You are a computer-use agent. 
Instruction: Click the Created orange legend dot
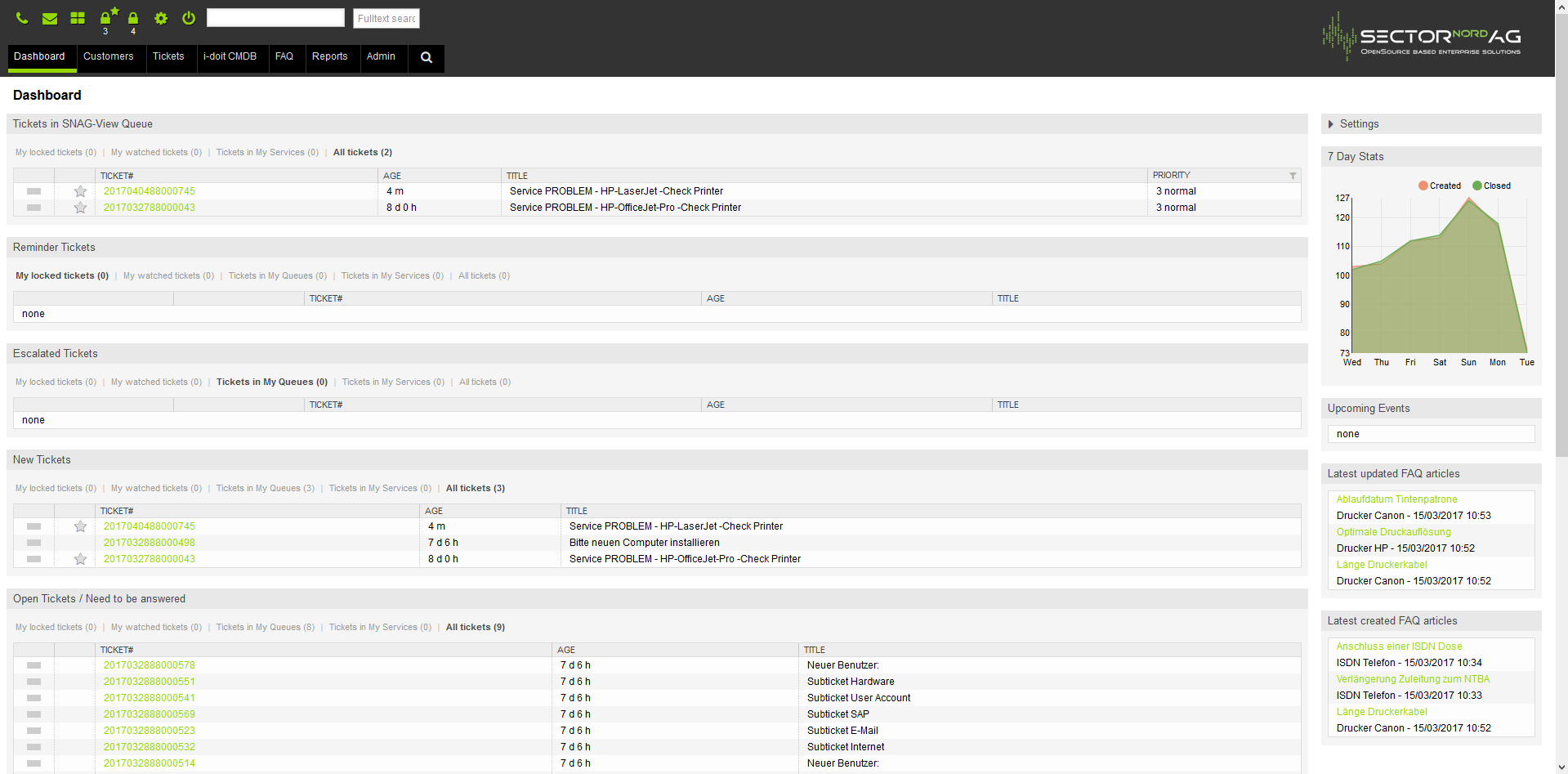pos(1423,186)
